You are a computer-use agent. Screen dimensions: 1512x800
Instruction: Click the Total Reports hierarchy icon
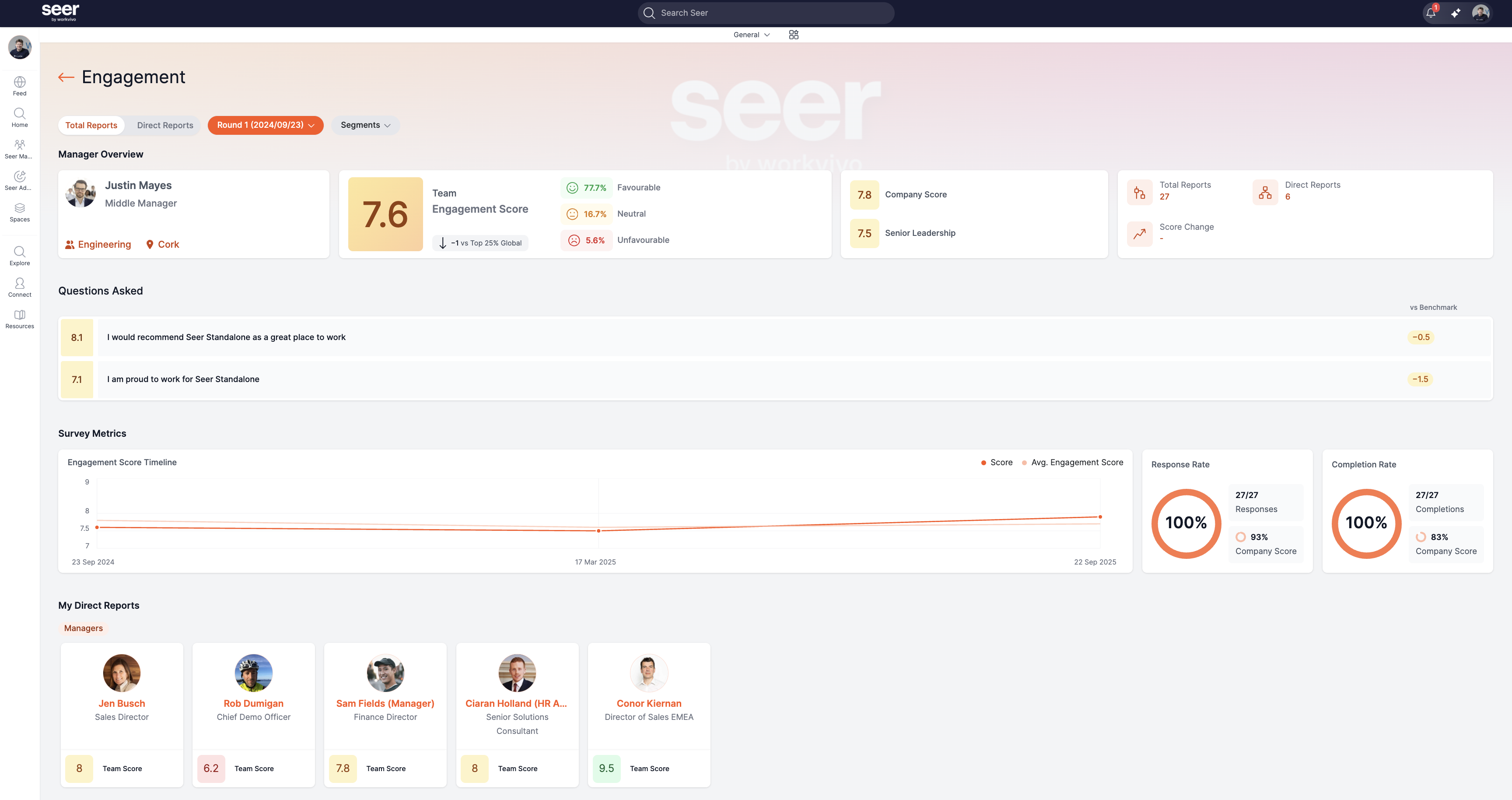pyautogui.click(x=1139, y=193)
